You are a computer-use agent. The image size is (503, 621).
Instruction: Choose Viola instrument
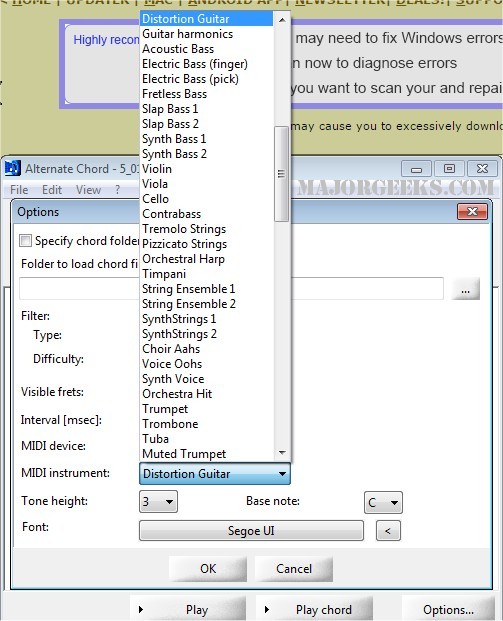click(207, 184)
